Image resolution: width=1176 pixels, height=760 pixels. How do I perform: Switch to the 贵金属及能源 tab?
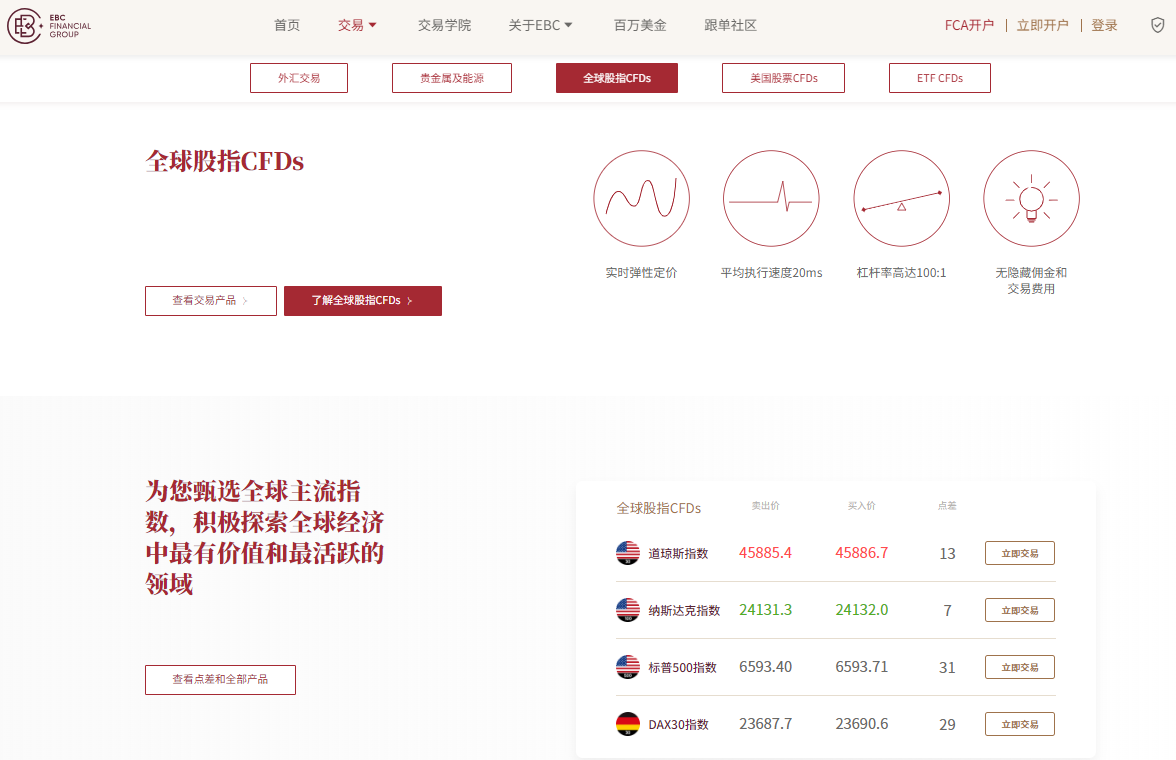[452, 78]
